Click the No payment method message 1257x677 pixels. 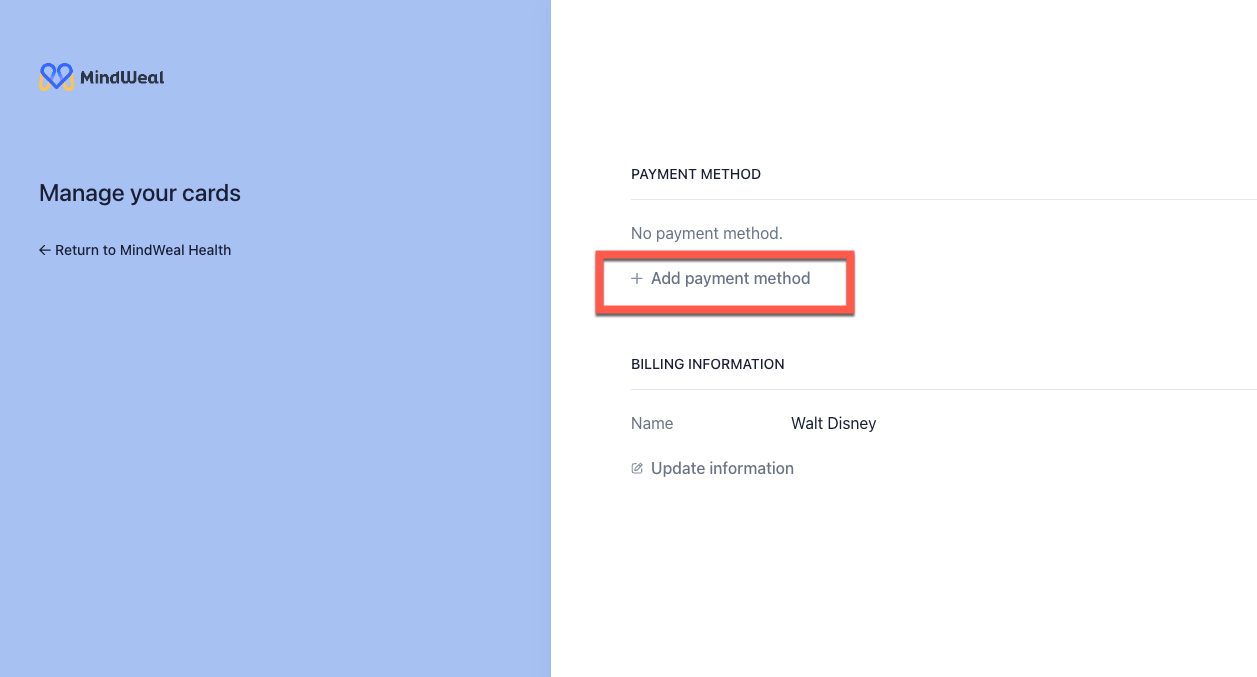pos(706,233)
